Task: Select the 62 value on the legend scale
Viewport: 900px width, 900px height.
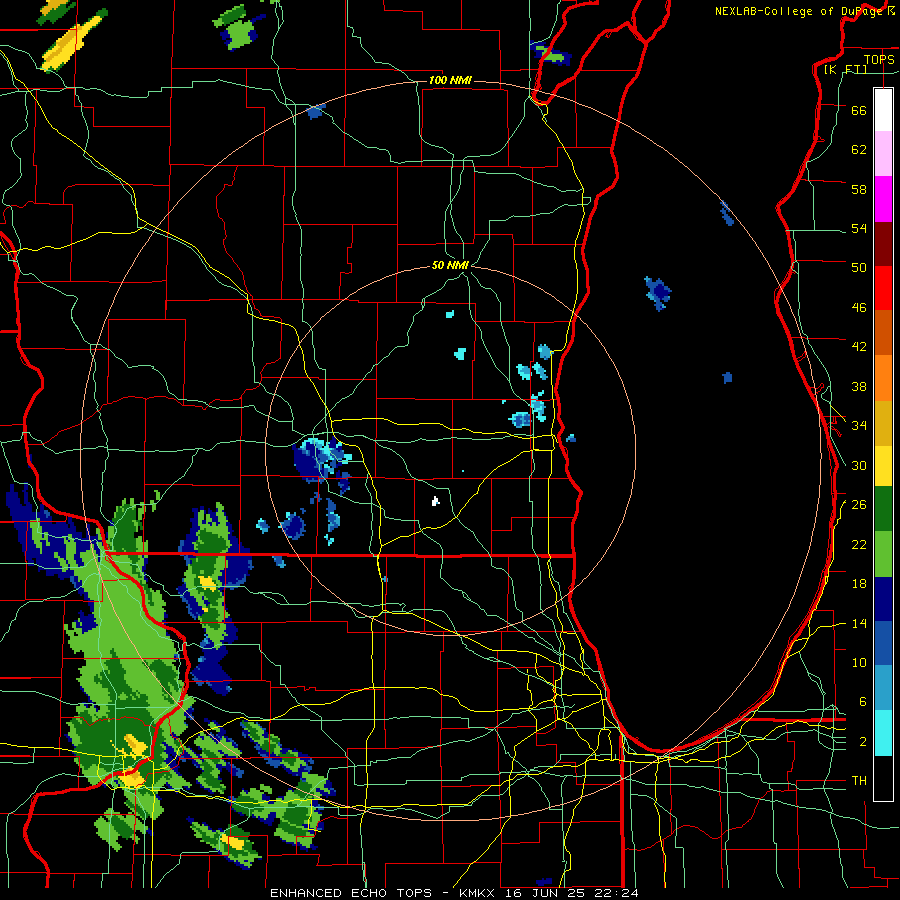Action: [859, 150]
